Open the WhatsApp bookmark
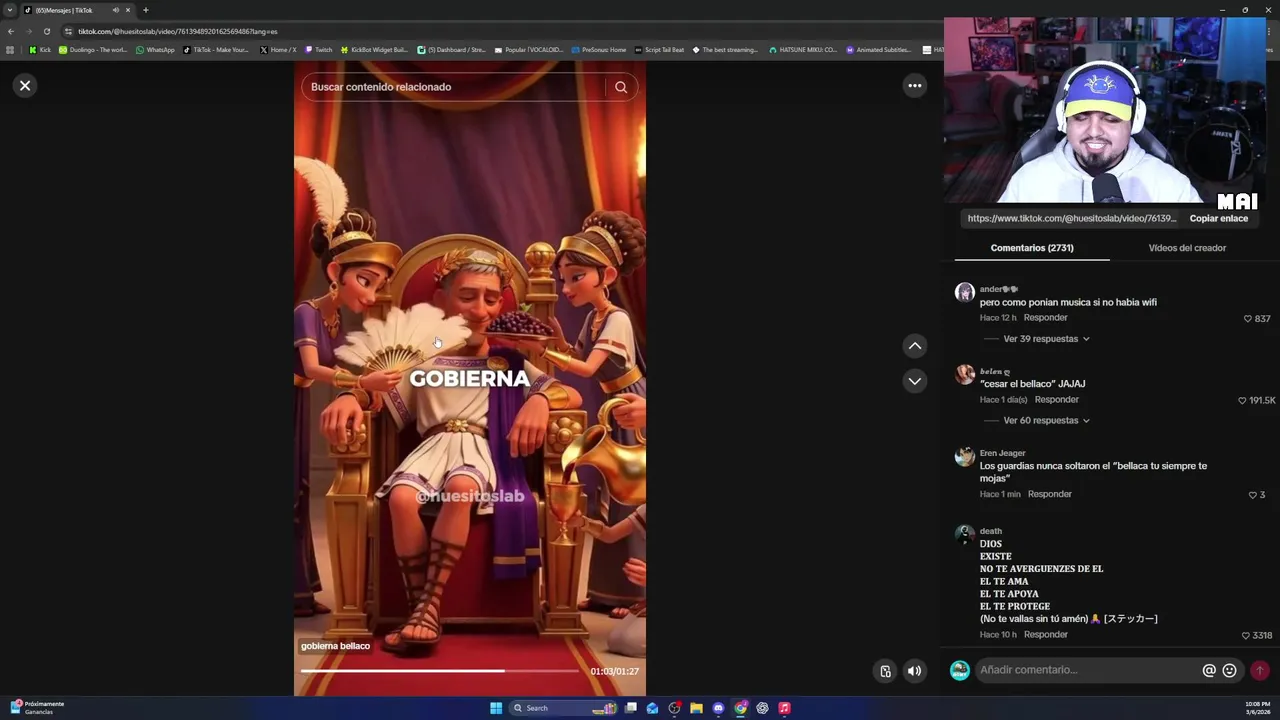The width and height of the screenshot is (1280, 720). (x=155, y=50)
